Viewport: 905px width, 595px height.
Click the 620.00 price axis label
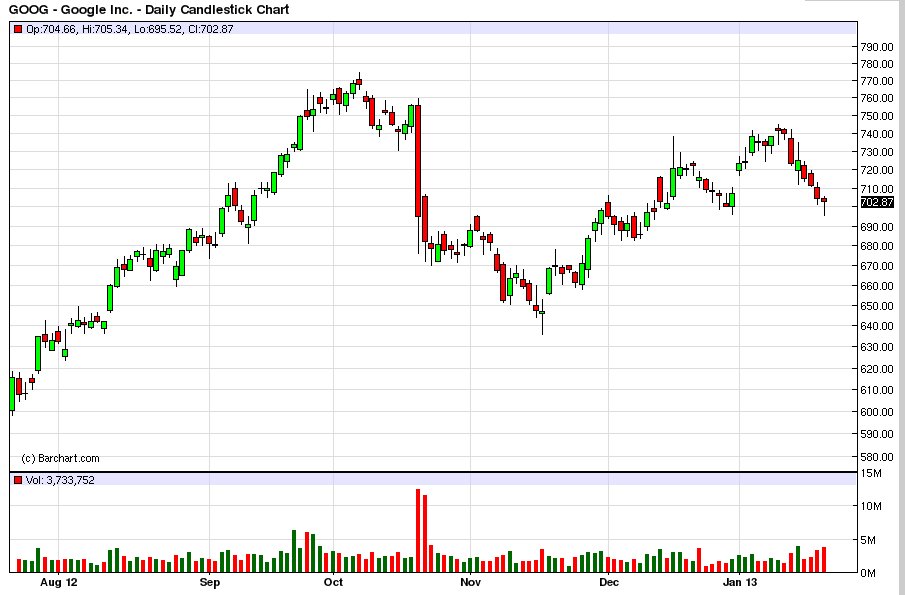[877, 369]
